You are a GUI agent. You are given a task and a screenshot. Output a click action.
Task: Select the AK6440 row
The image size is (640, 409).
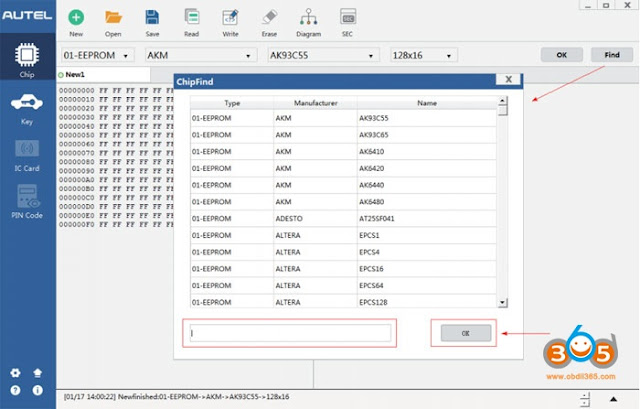[343, 185]
